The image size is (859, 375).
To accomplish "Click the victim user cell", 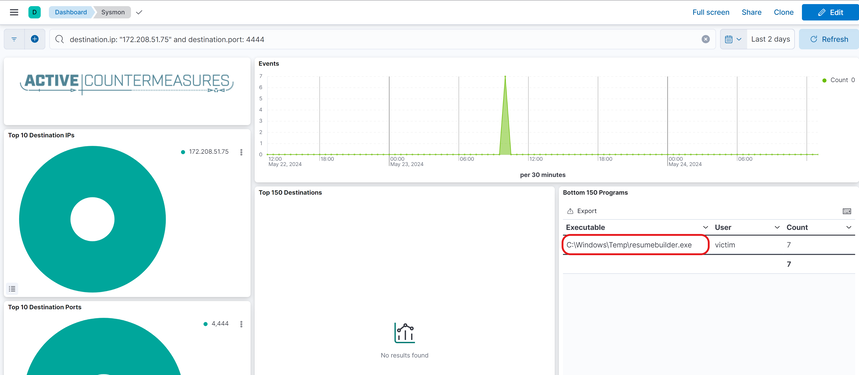I will pos(725,245).
